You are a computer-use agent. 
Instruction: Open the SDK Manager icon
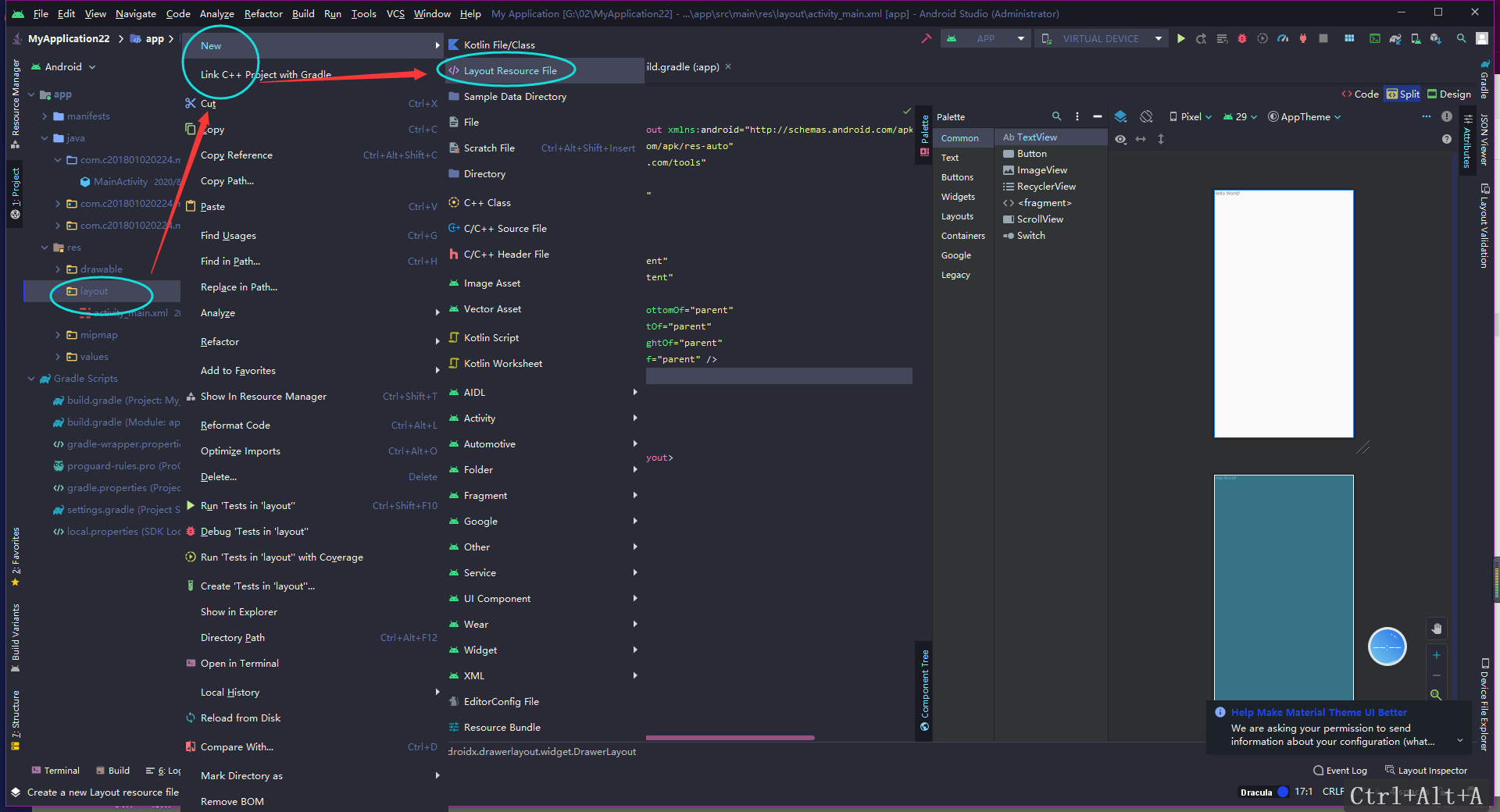(1436, 38)
